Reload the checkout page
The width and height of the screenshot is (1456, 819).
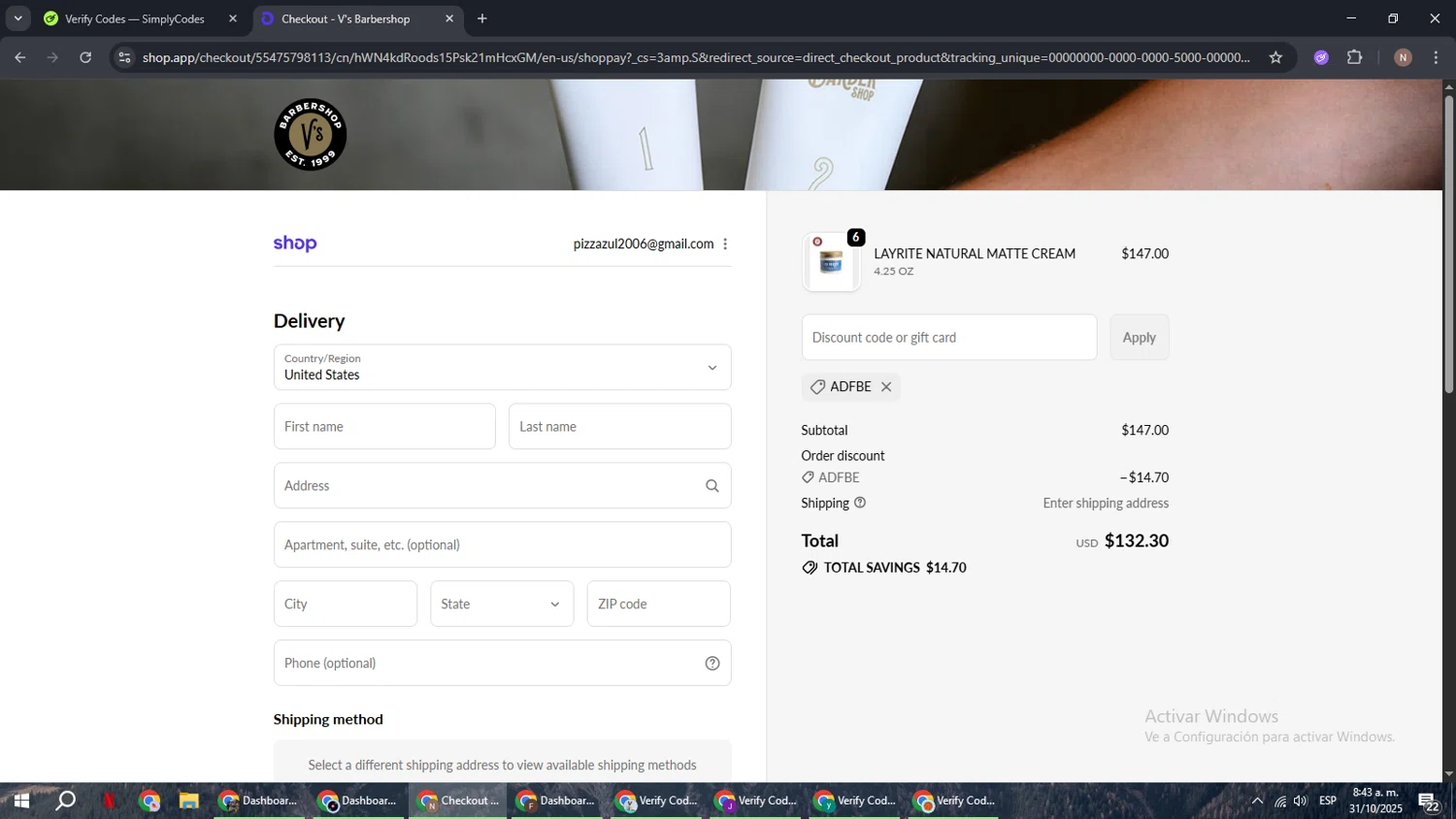click(x=85, y=57)
